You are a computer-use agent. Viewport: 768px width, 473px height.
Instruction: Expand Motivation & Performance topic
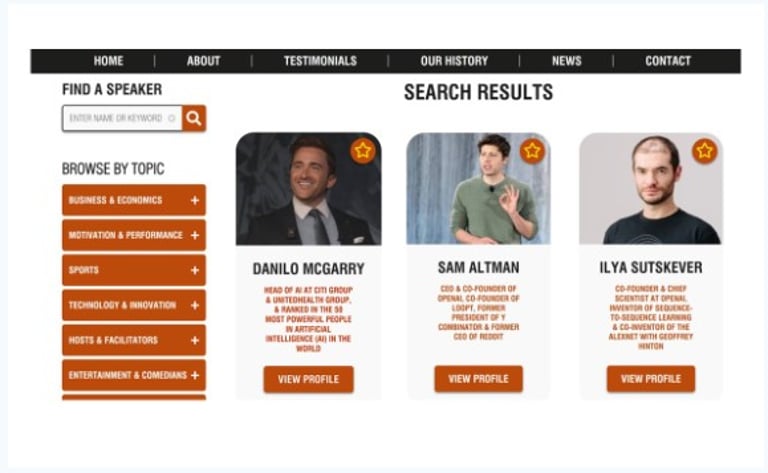tap(134, 235)
